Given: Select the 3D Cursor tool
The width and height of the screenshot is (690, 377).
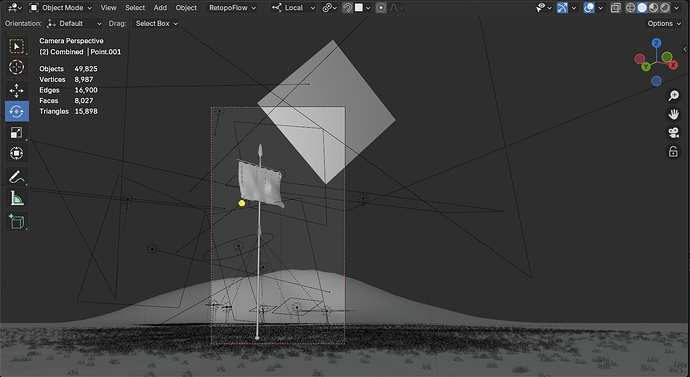Looking at the screenshot, I should point(17,67).
